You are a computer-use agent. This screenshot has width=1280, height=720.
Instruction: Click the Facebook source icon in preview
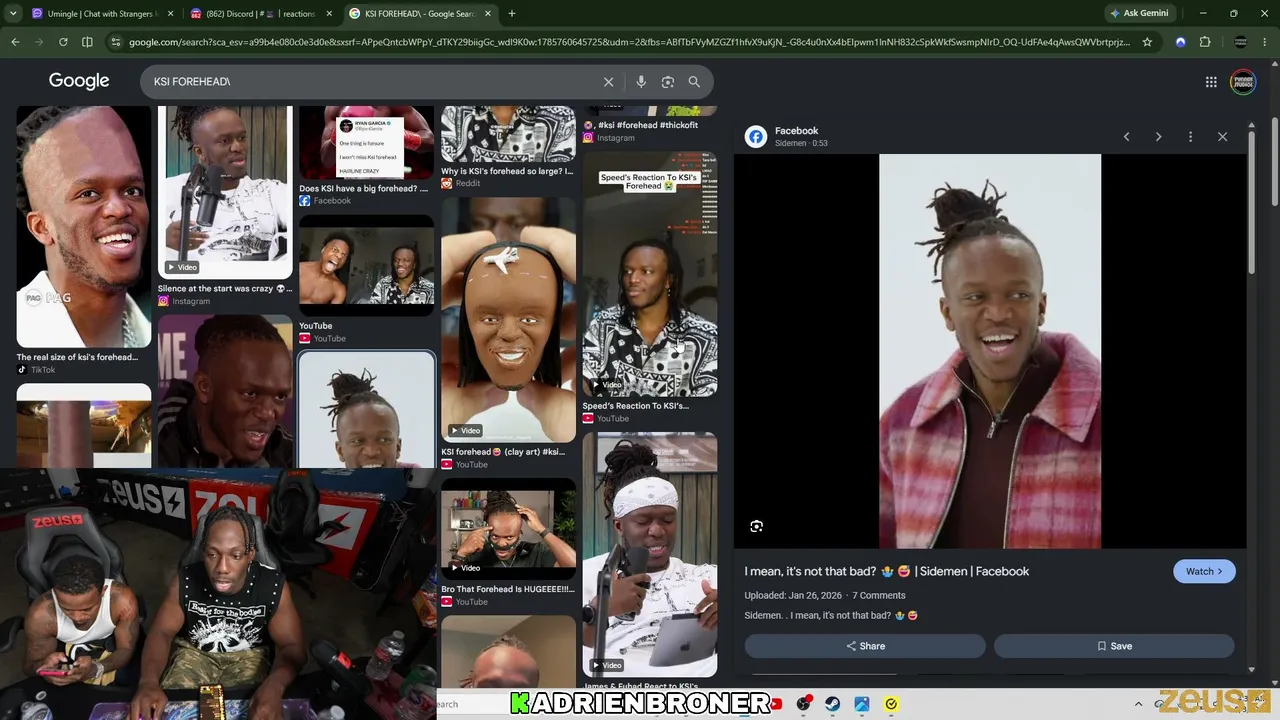(756, 137)
